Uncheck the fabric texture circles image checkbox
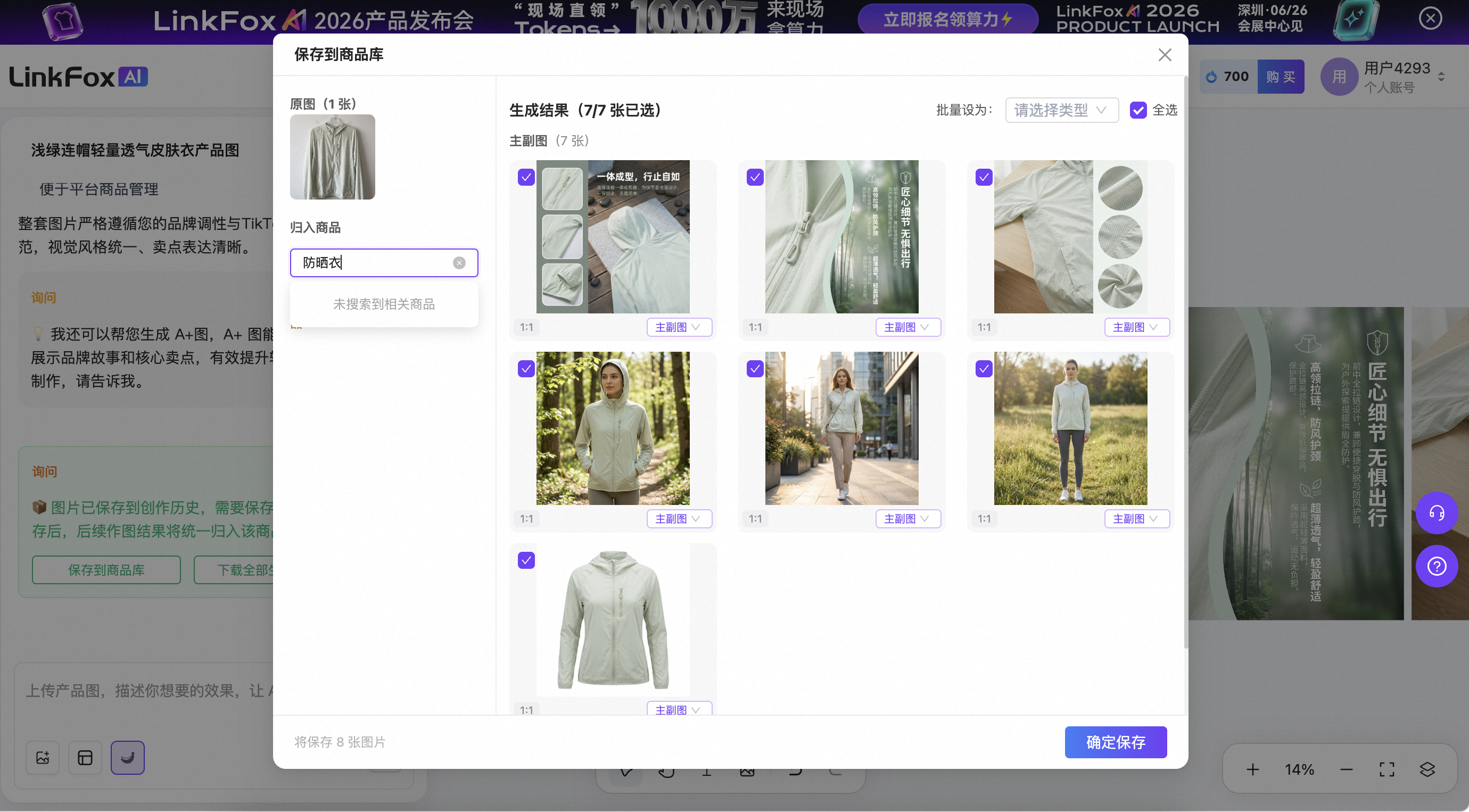The image size is (1469, 812). pos(984,177)
